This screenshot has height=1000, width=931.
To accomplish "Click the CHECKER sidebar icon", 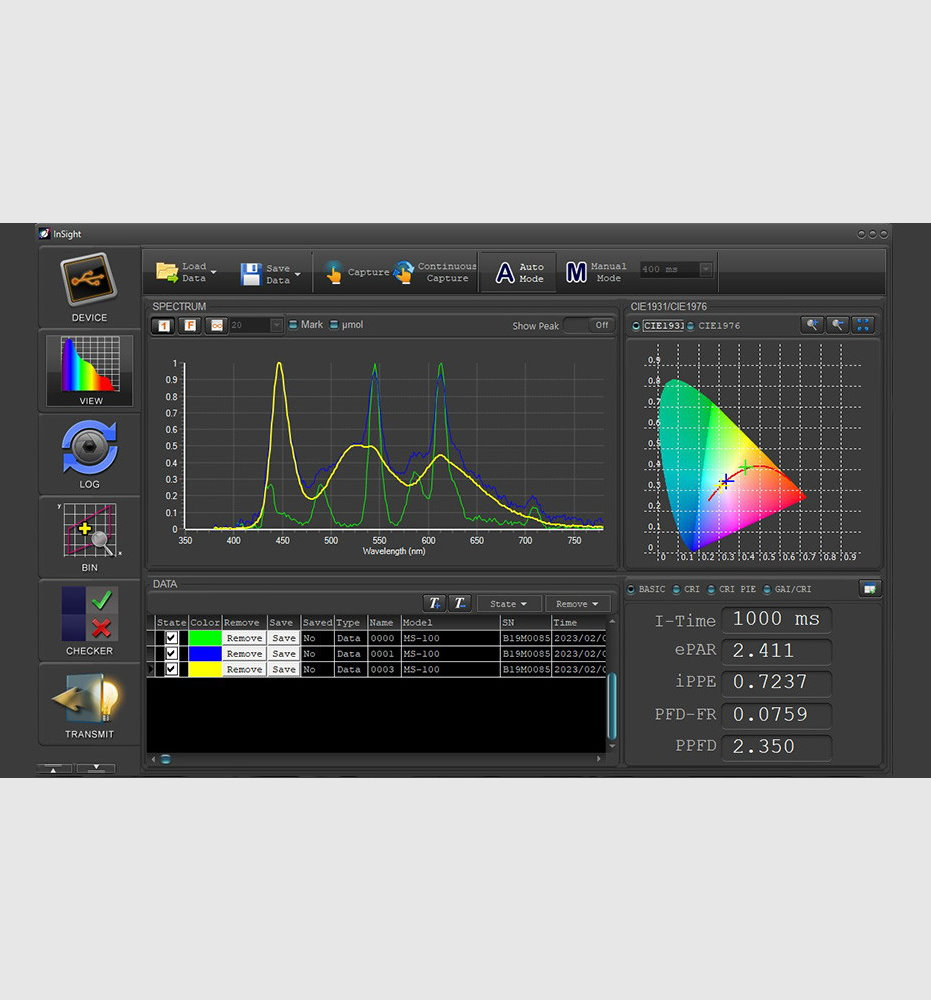I will pos(89,620).
